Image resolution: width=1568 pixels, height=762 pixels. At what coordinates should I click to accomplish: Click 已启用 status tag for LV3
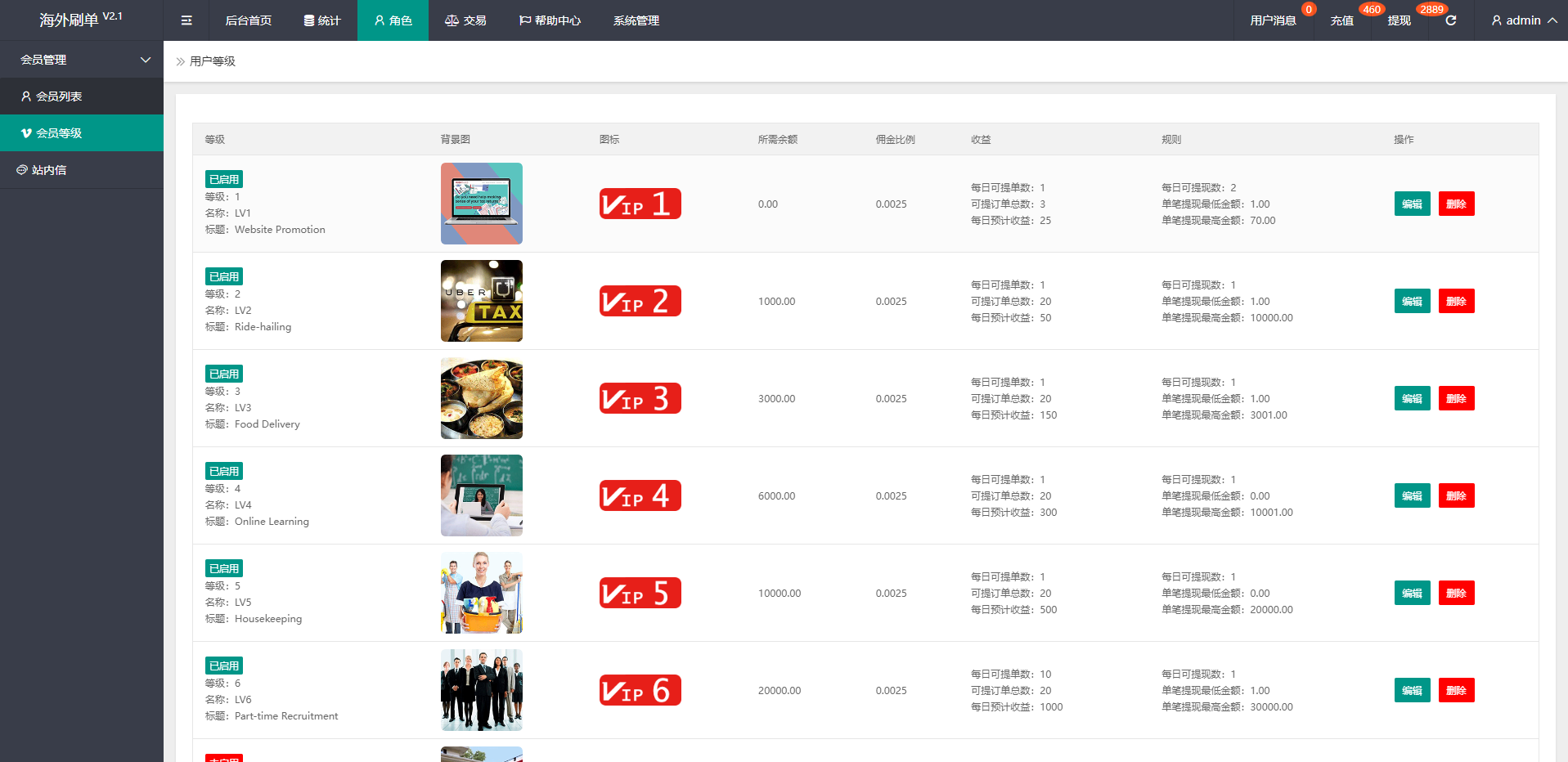223,374
